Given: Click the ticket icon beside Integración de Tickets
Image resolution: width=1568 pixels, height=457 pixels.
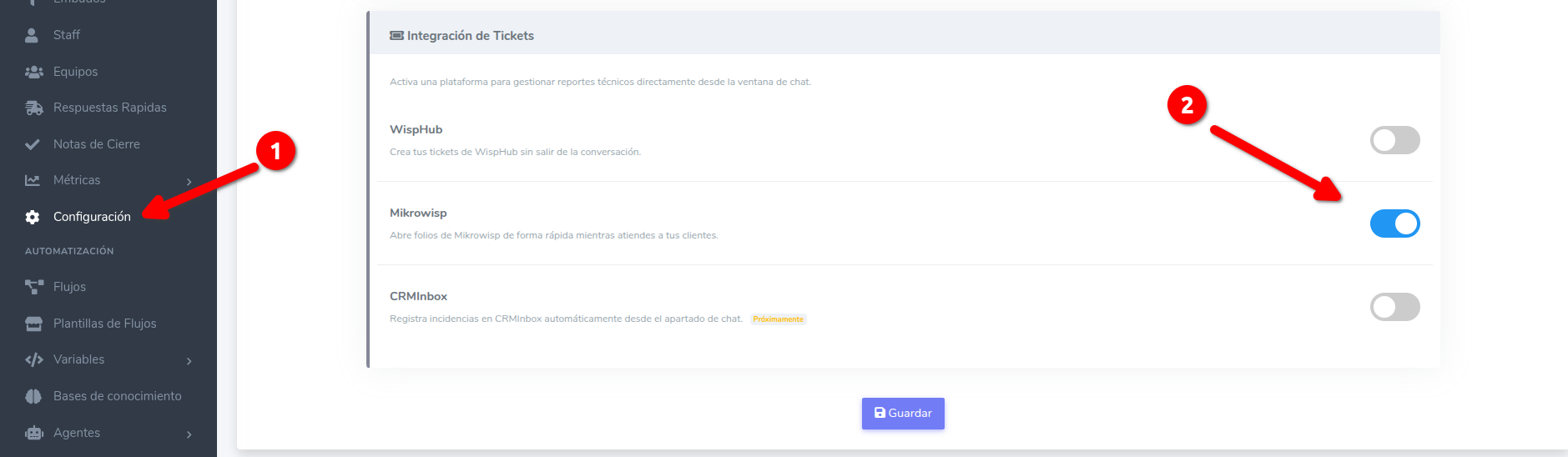Looking at the screenshot, I should tap(396, 36).
